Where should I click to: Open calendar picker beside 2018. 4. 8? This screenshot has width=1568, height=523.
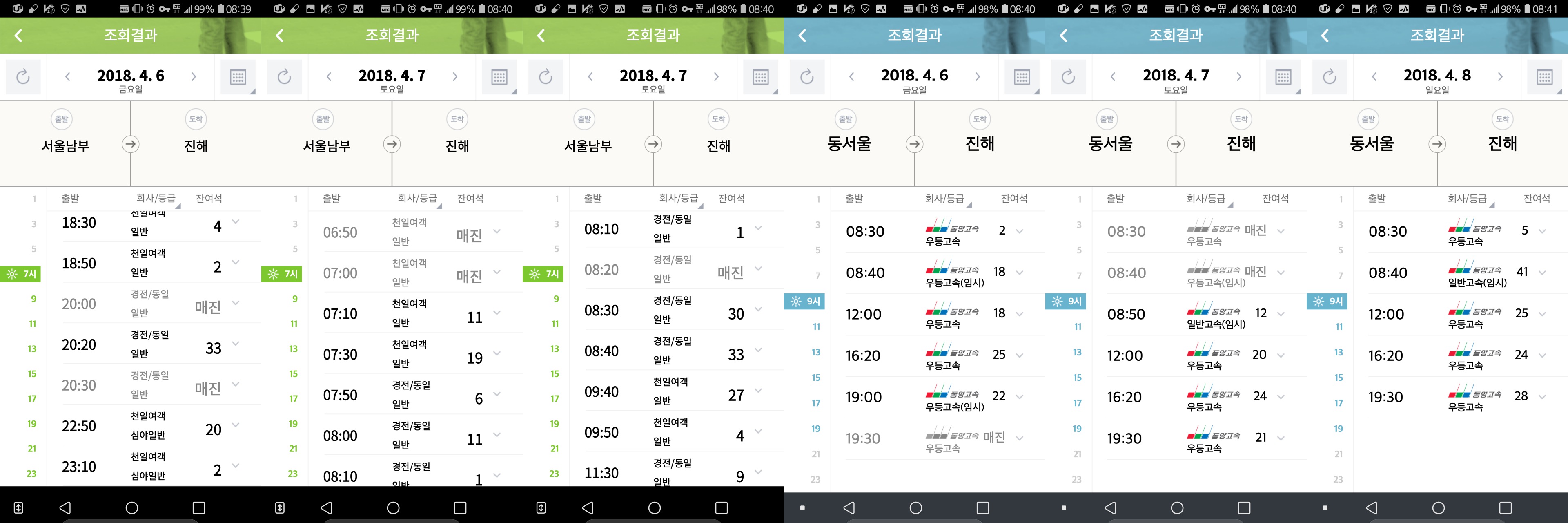(1545, 77)
